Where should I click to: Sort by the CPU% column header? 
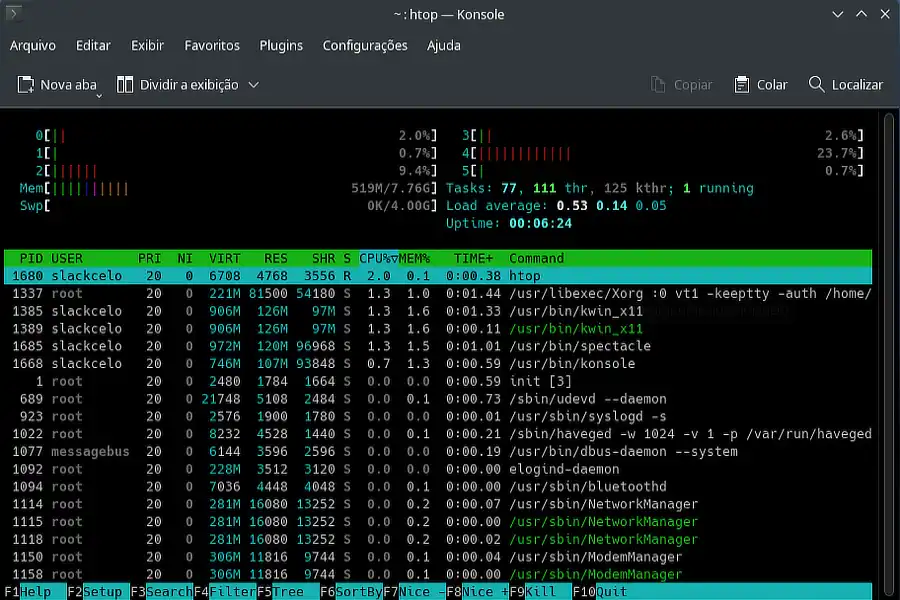pos(378,258)
